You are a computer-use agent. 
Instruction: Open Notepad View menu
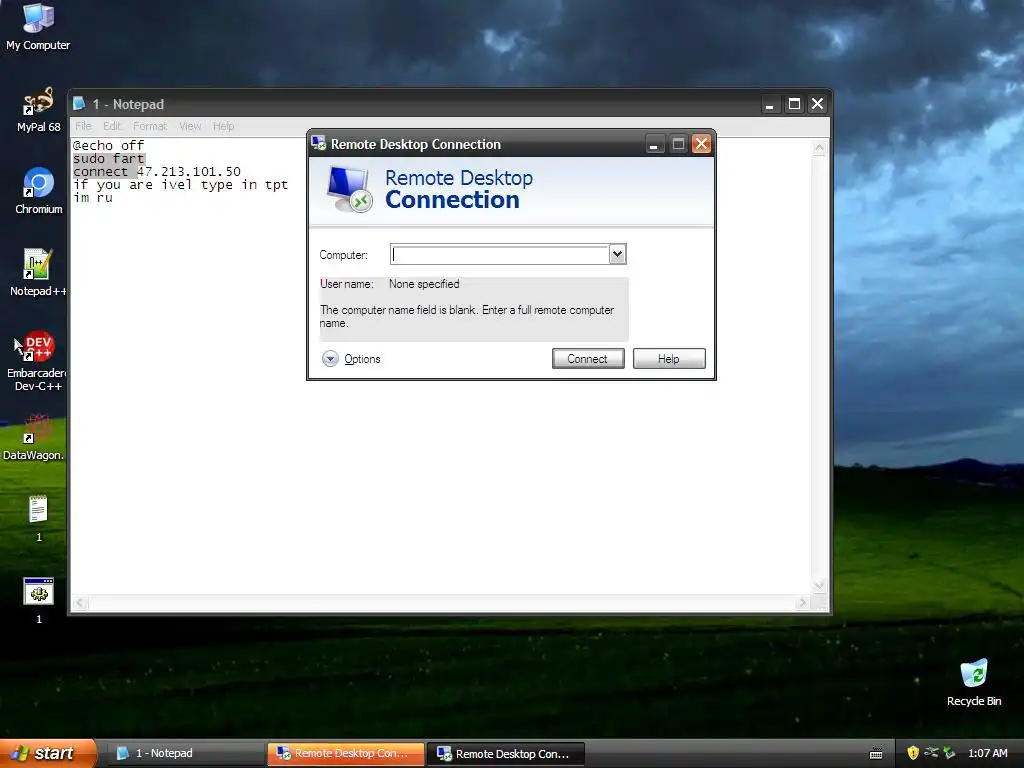(x=190, y=126)
